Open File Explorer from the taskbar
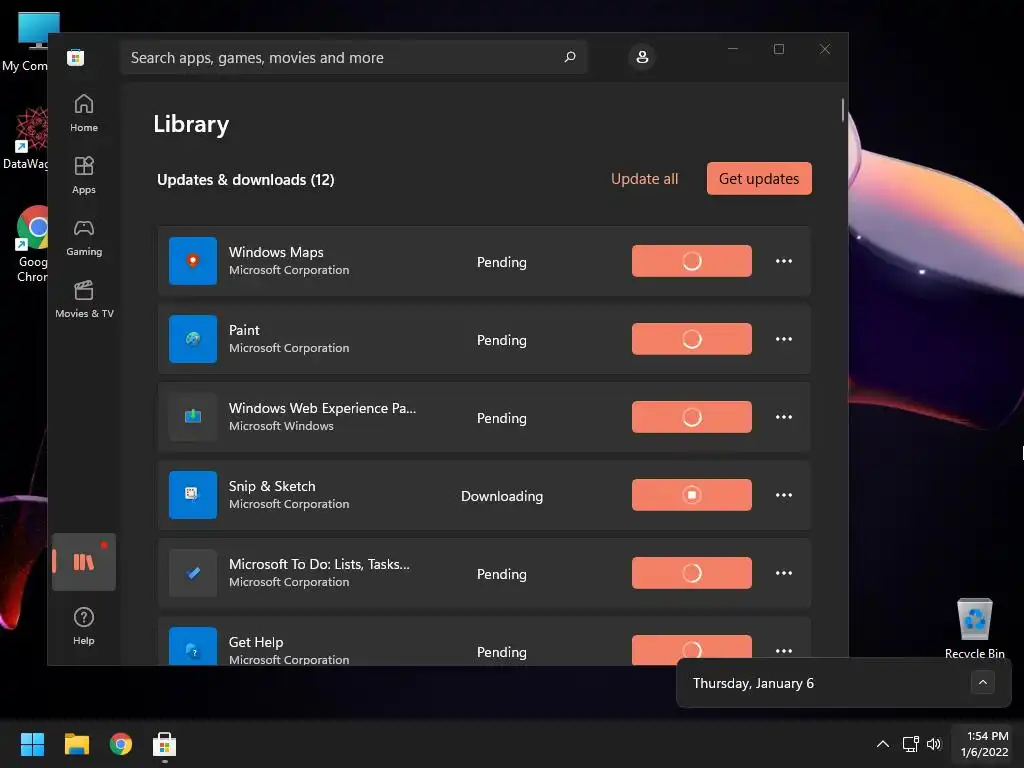The image size is (1024, 768). tap(76, 744)
